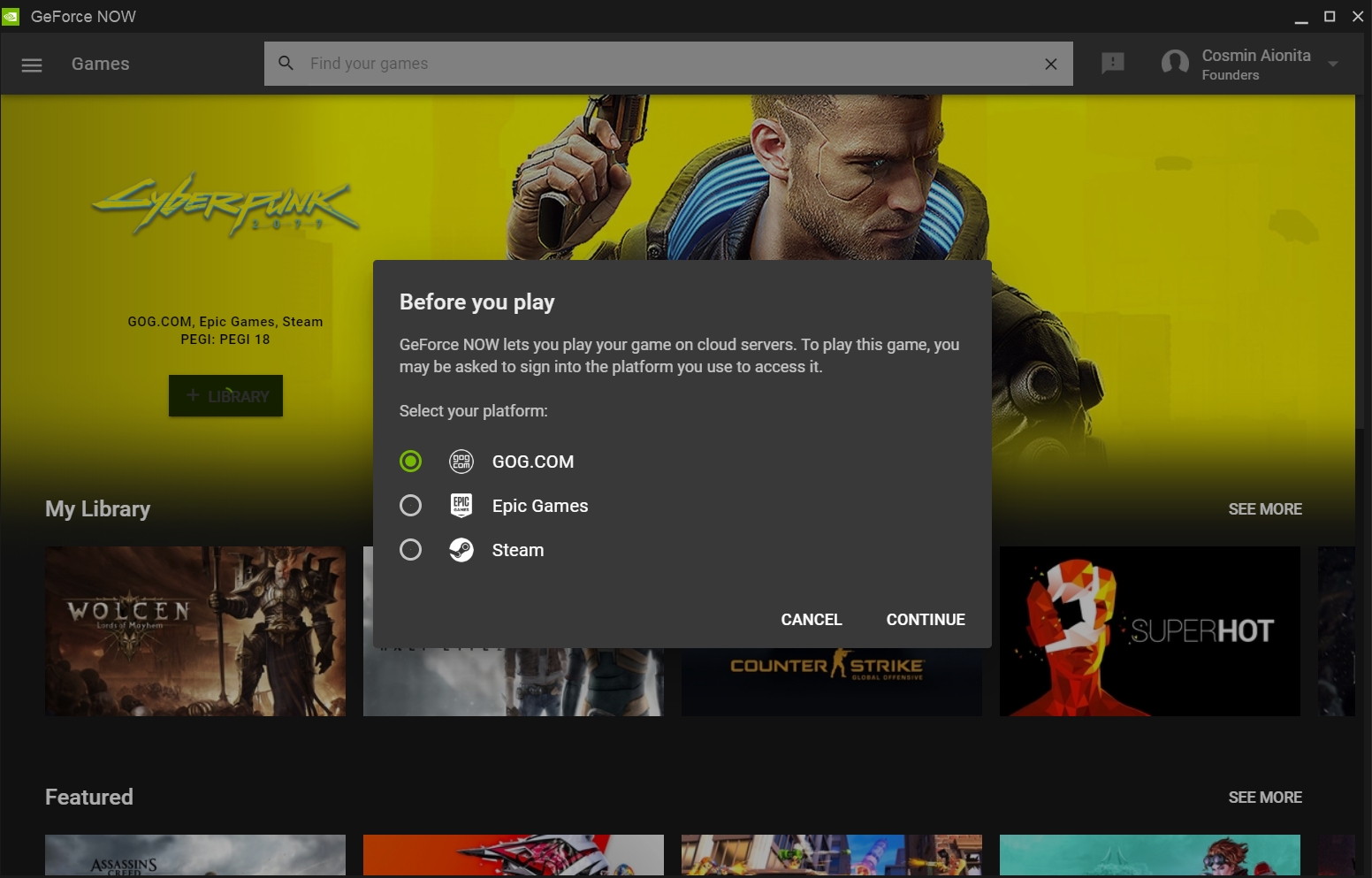Open the Wolcen game thumbnail
The height and width of the screenshot is (878, 1372).
pyautogui.click(x=195, y=631)
